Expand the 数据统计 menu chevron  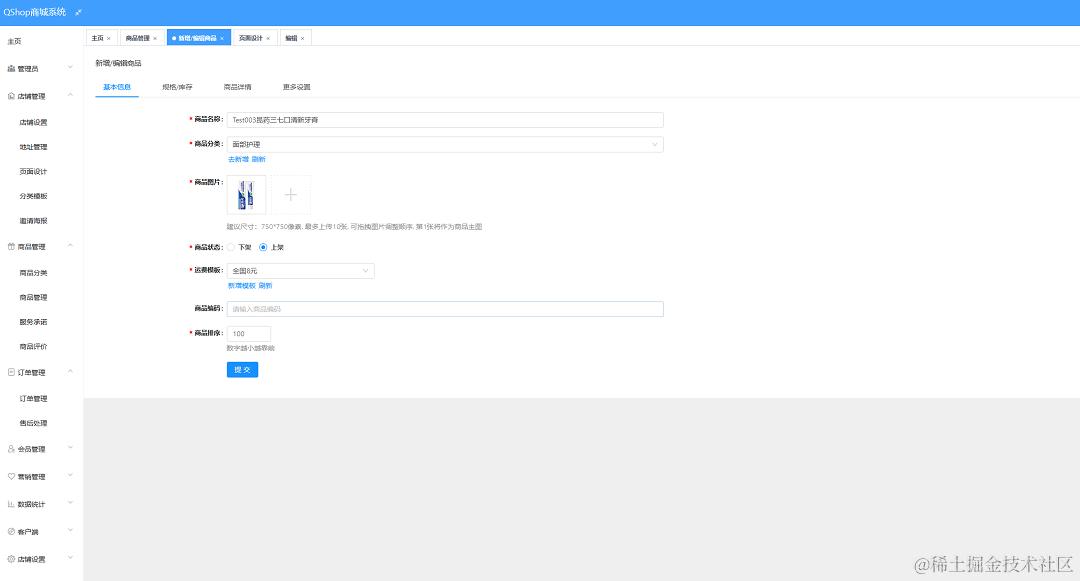click(70, 503)
